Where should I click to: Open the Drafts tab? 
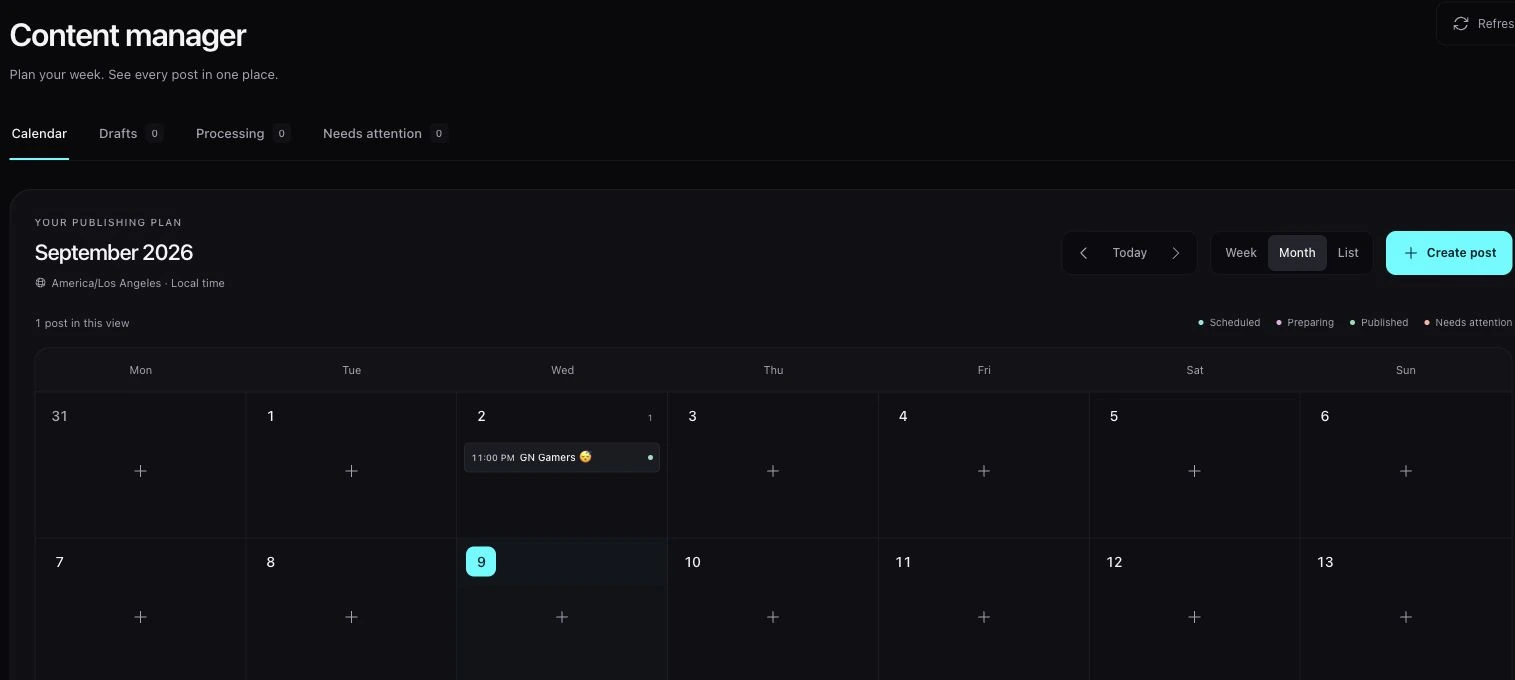[130, 133]
